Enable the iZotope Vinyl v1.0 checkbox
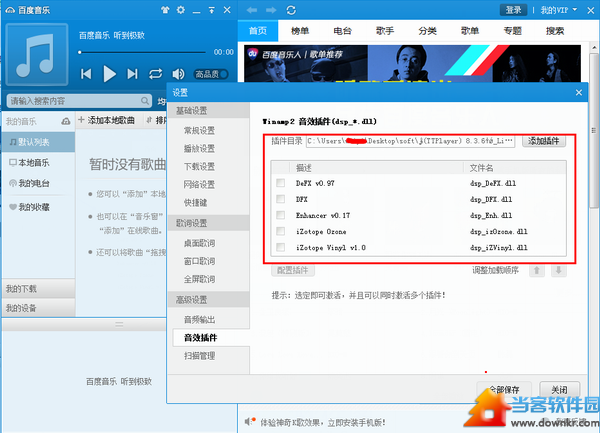600x433 pixels. point(280,247)
